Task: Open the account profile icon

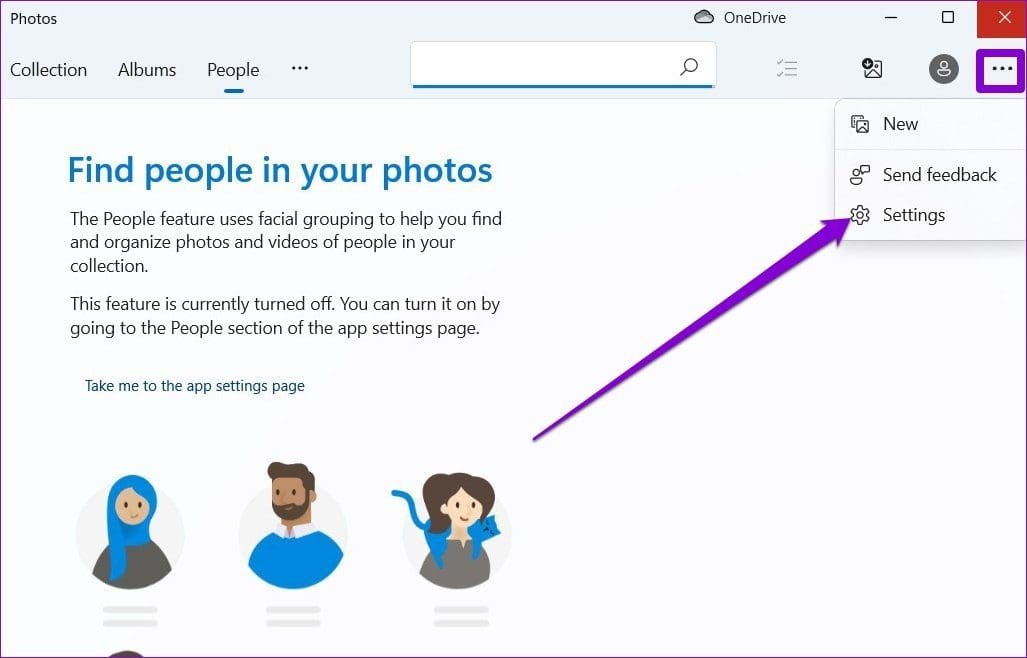Action: coord(943,68)
